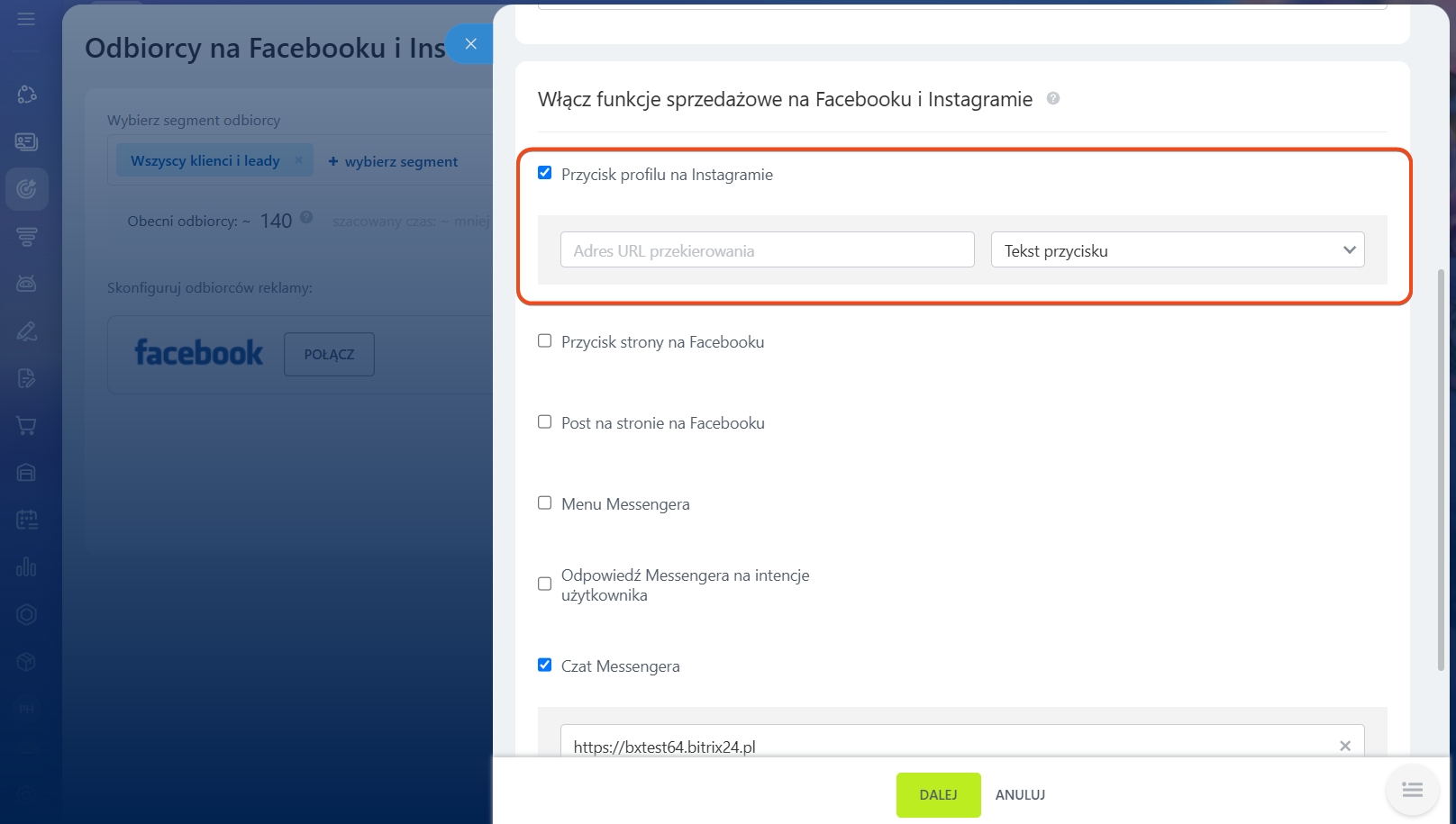Click the POŁĄCZ button next to Facebook
The image size is (1456, 824).
tap(329, 354)
